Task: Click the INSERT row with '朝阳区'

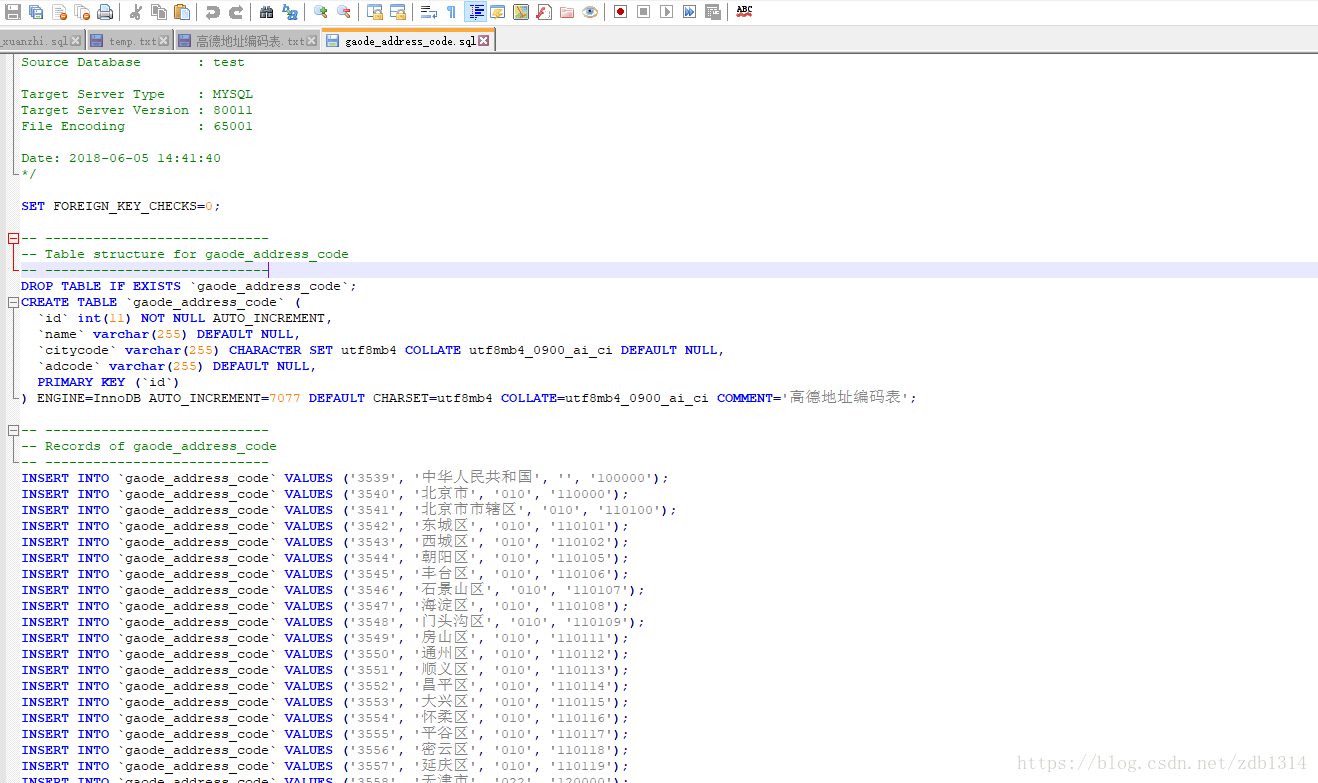Action: click(325, 558)
